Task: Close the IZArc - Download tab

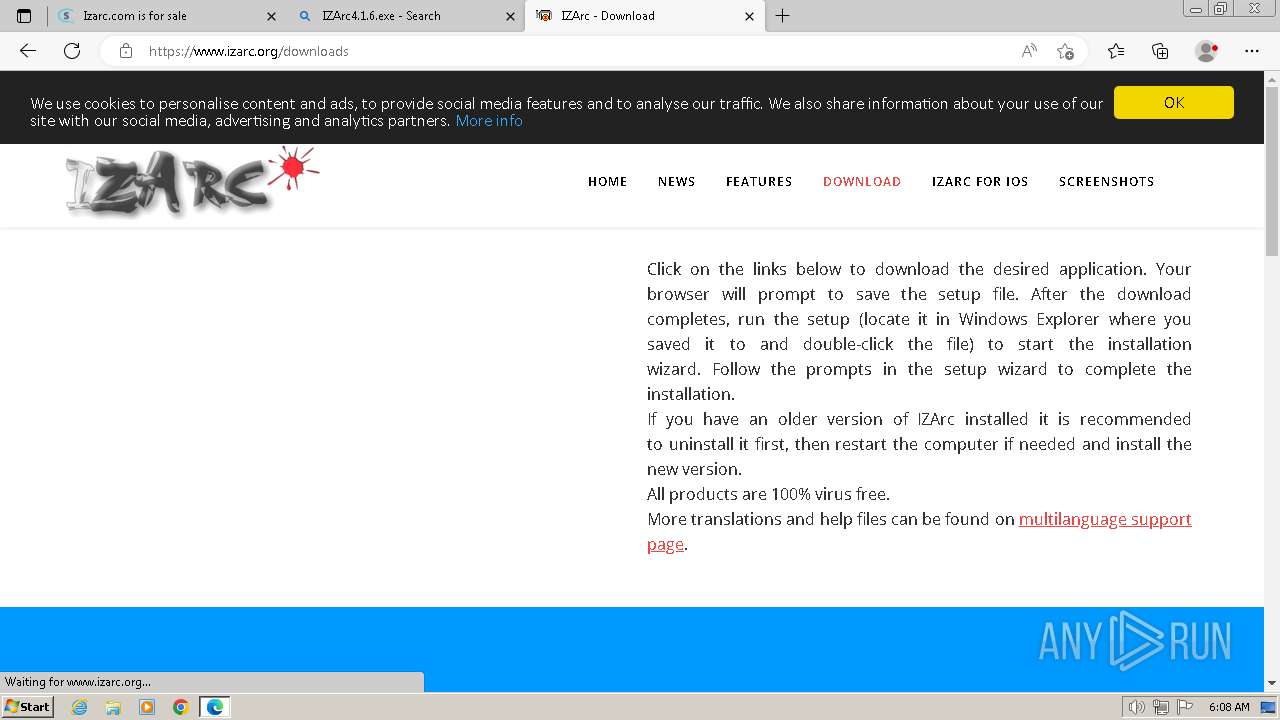Action: tap(750, 16)
